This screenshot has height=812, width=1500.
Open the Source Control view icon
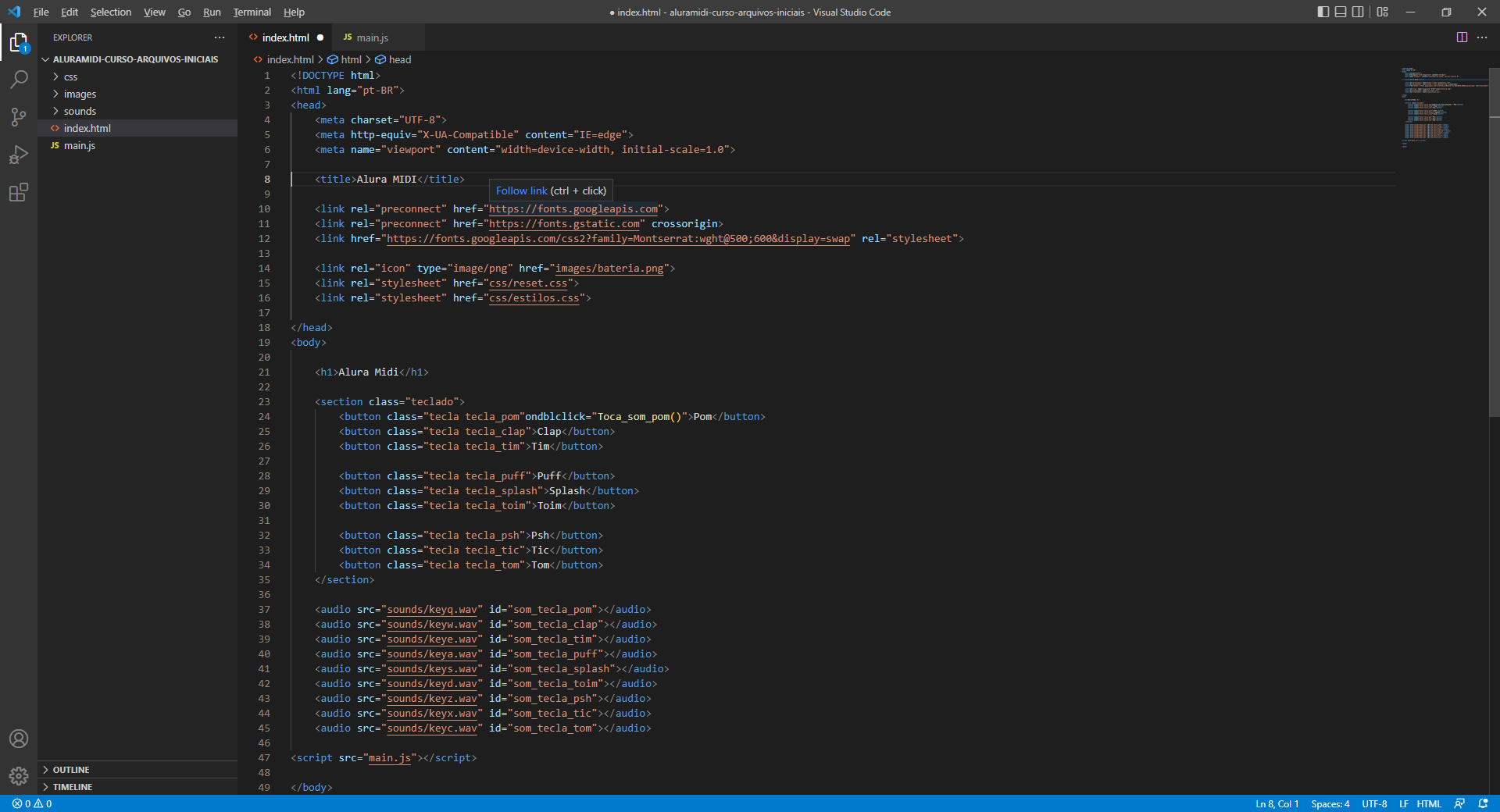tap(19, 117)
